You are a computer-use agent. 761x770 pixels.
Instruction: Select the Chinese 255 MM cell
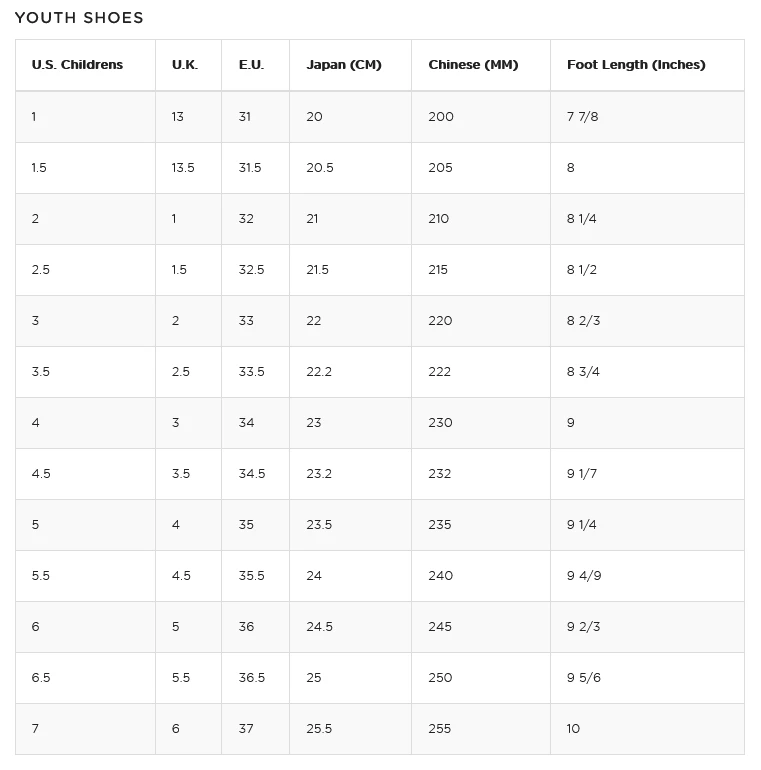(x=440, y=729)
